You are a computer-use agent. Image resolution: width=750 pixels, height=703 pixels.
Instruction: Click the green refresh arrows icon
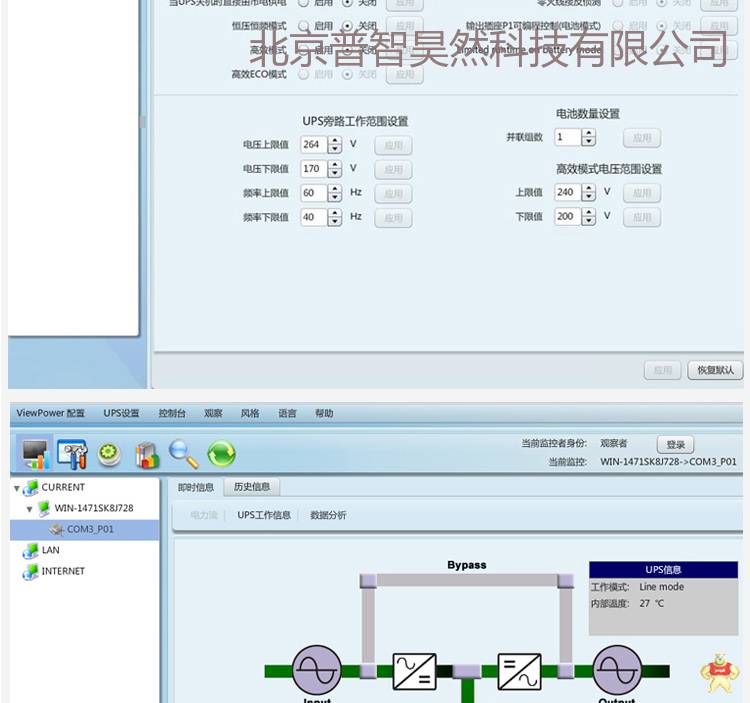pyautogui.click(x=221, y=453)
